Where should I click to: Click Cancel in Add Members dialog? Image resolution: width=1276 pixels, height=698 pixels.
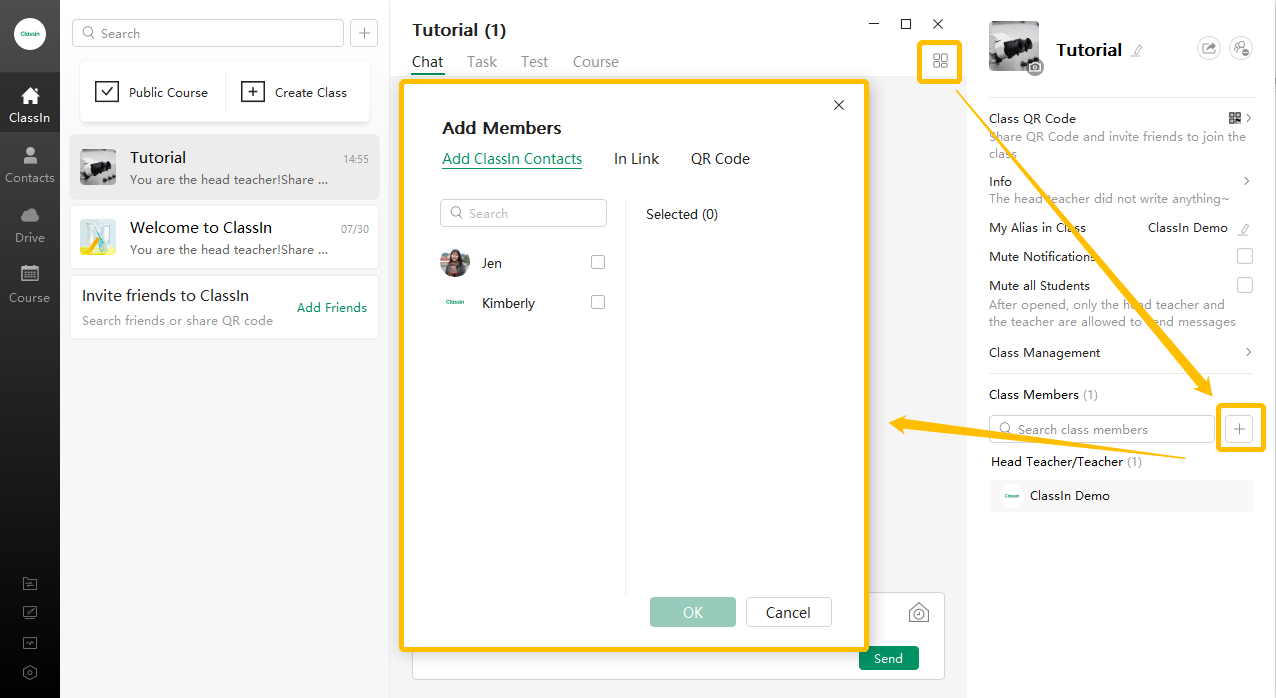coord(788,612)
